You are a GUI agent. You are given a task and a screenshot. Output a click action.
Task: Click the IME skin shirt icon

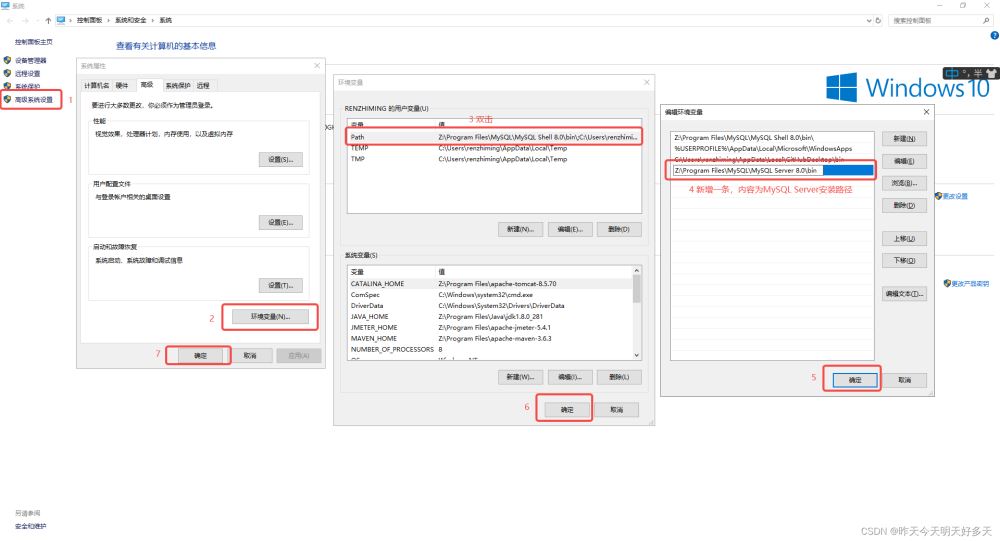pyautogui.click(x=991, y=73)
